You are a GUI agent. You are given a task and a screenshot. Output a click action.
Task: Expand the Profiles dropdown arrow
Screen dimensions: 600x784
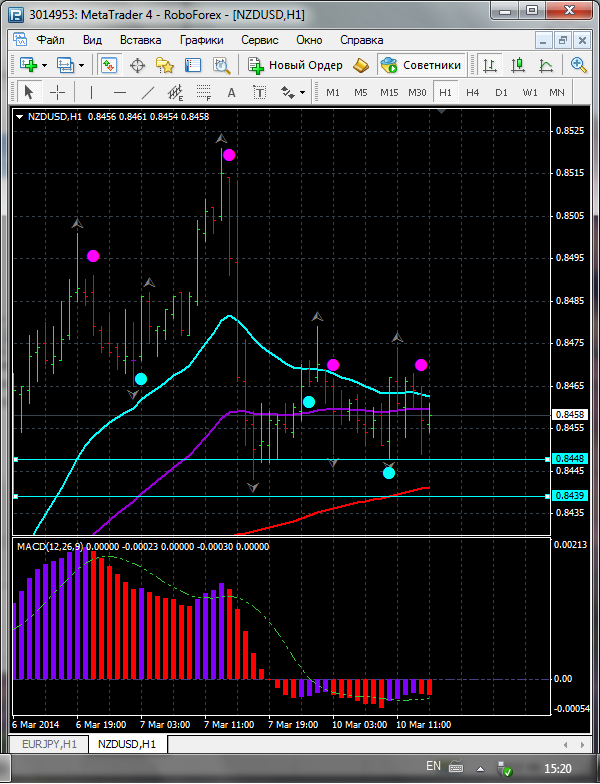(82, 66)
